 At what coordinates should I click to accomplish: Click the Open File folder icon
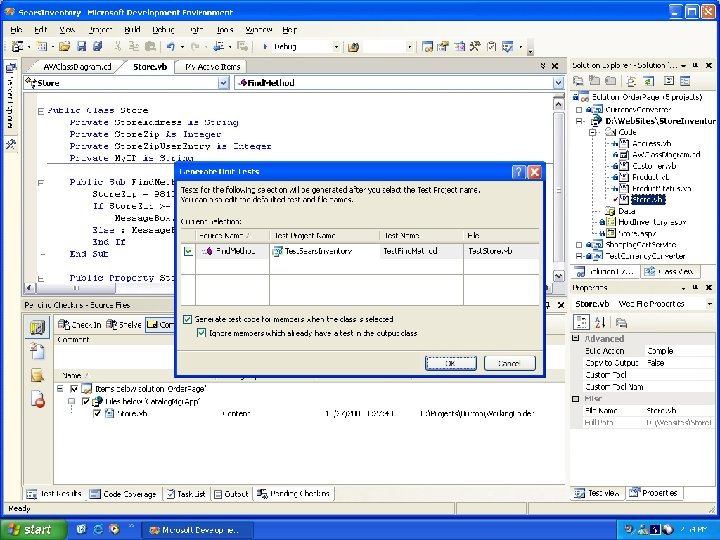point(63,47)
